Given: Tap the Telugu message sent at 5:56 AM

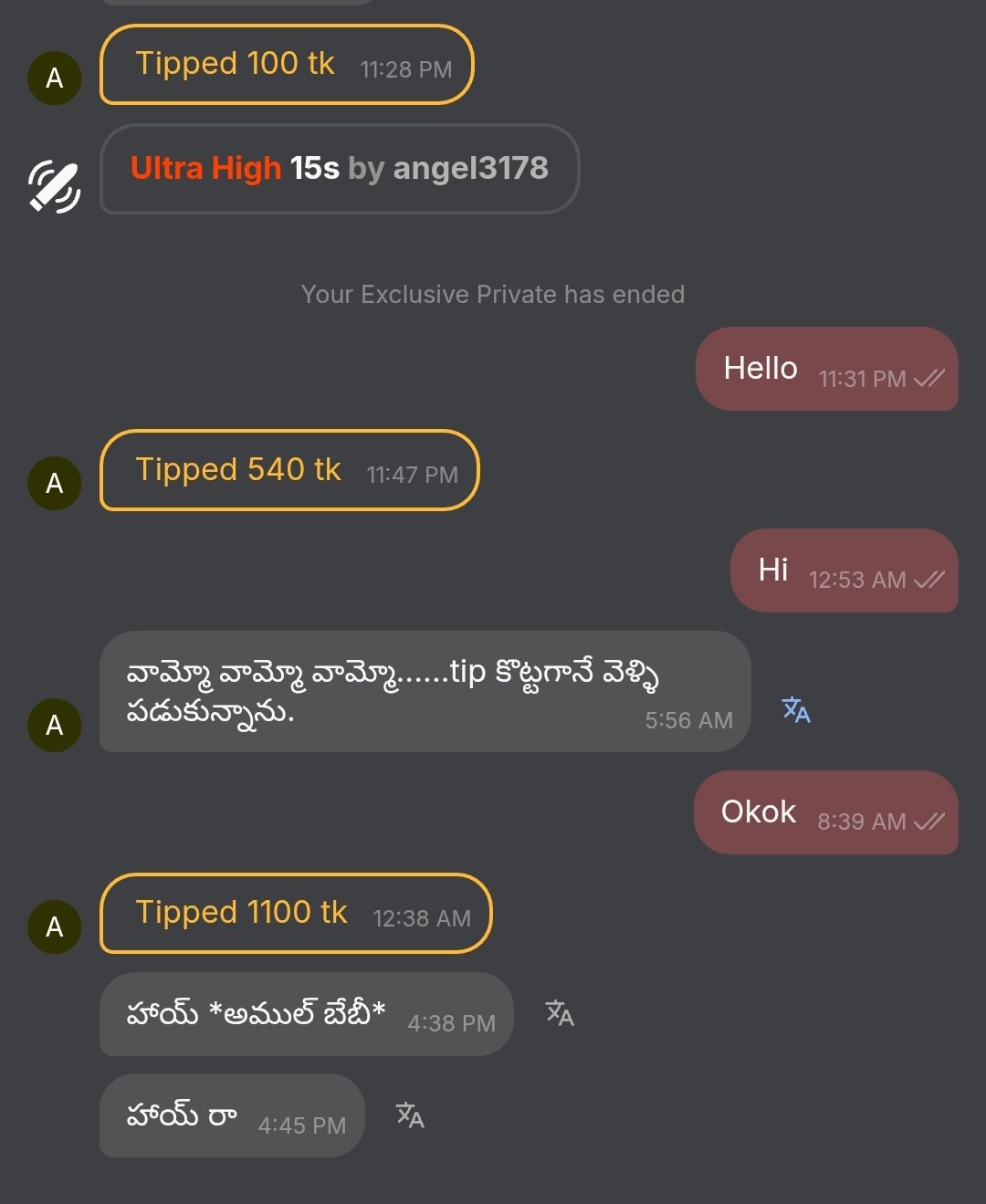Looking at the screenshot, I should pos(425,692).
